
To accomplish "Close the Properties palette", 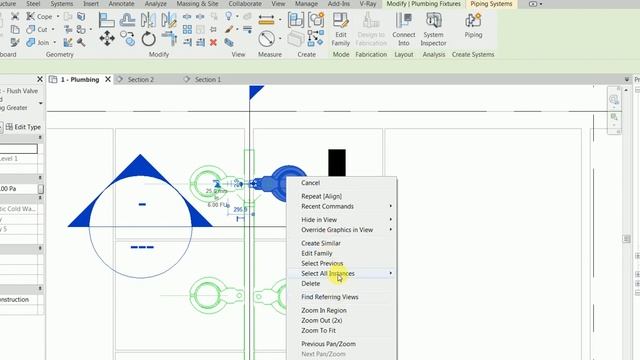I will click(40, 79).
